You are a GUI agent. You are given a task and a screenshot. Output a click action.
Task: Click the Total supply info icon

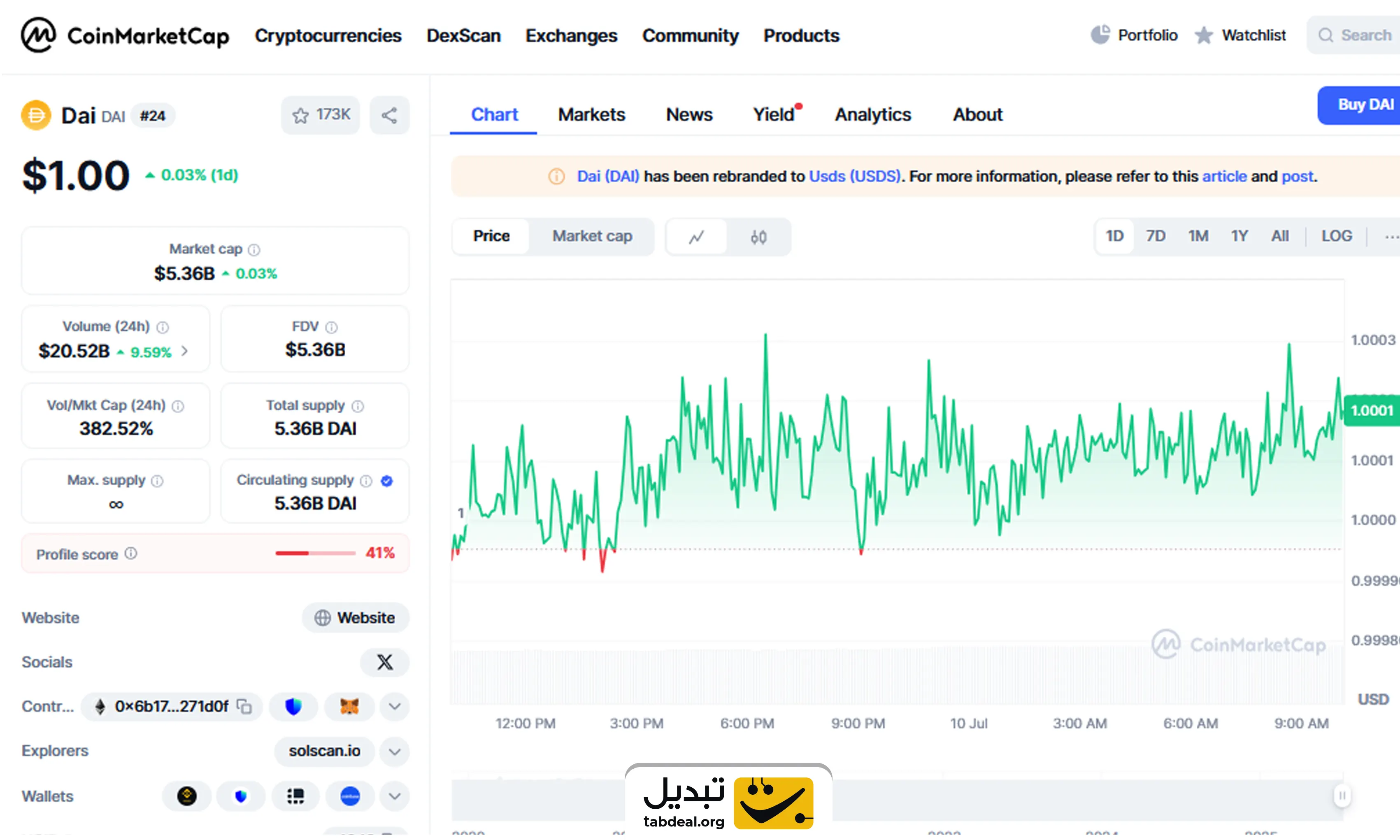[358, 406]
